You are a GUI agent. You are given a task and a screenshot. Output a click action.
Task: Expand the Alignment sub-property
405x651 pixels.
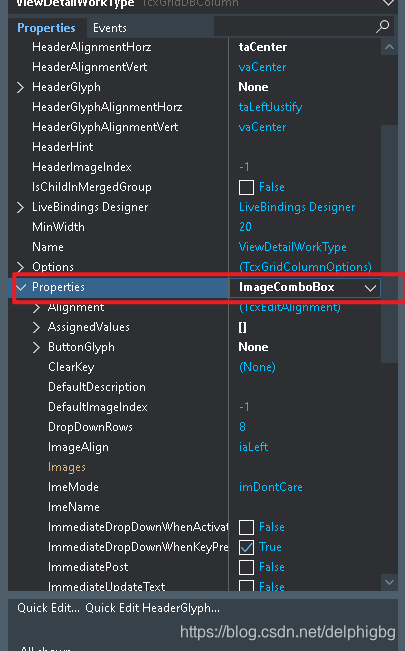click(x=36, y=307)
